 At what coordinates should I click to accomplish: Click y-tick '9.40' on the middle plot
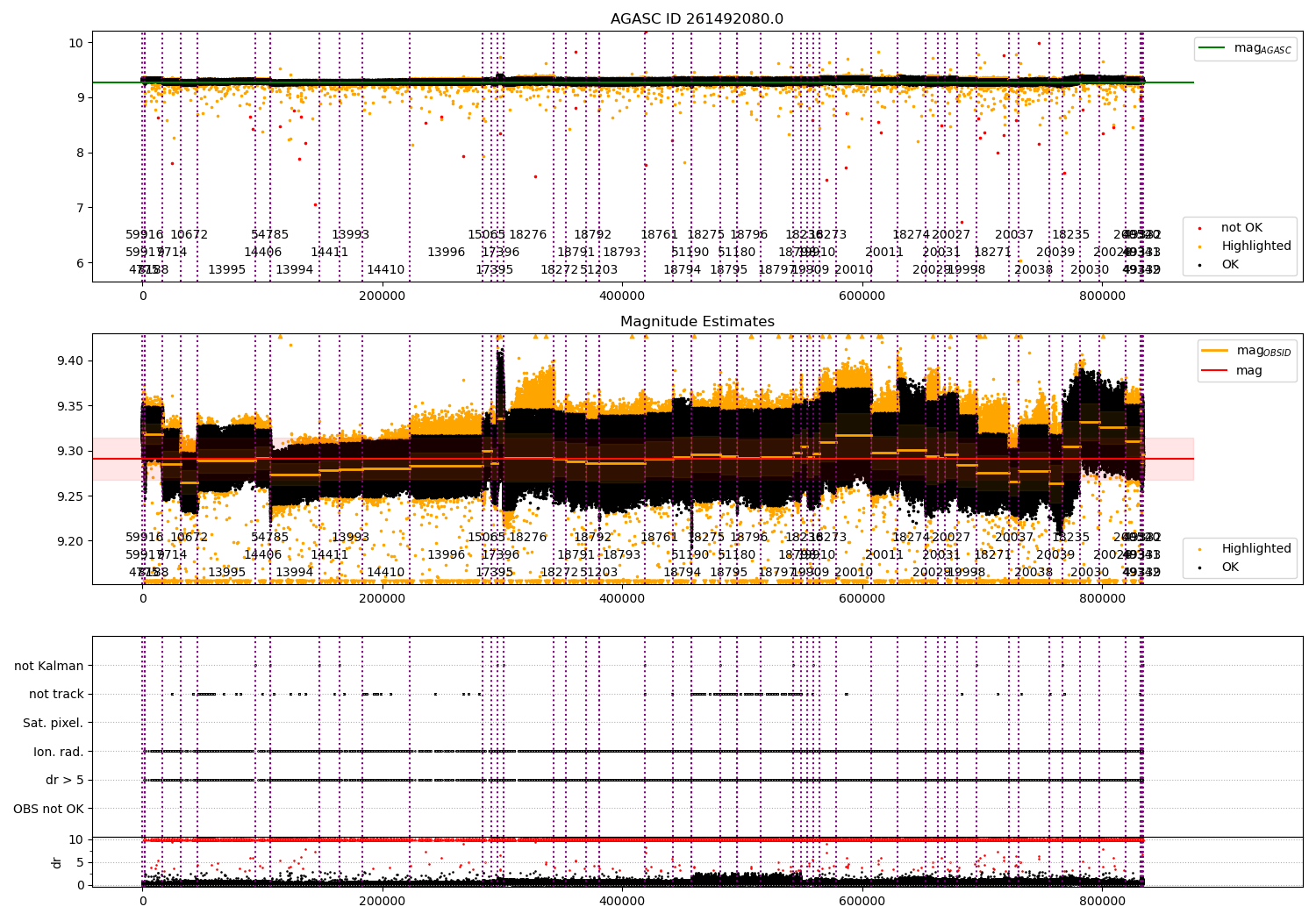click(x=70, y=361)
